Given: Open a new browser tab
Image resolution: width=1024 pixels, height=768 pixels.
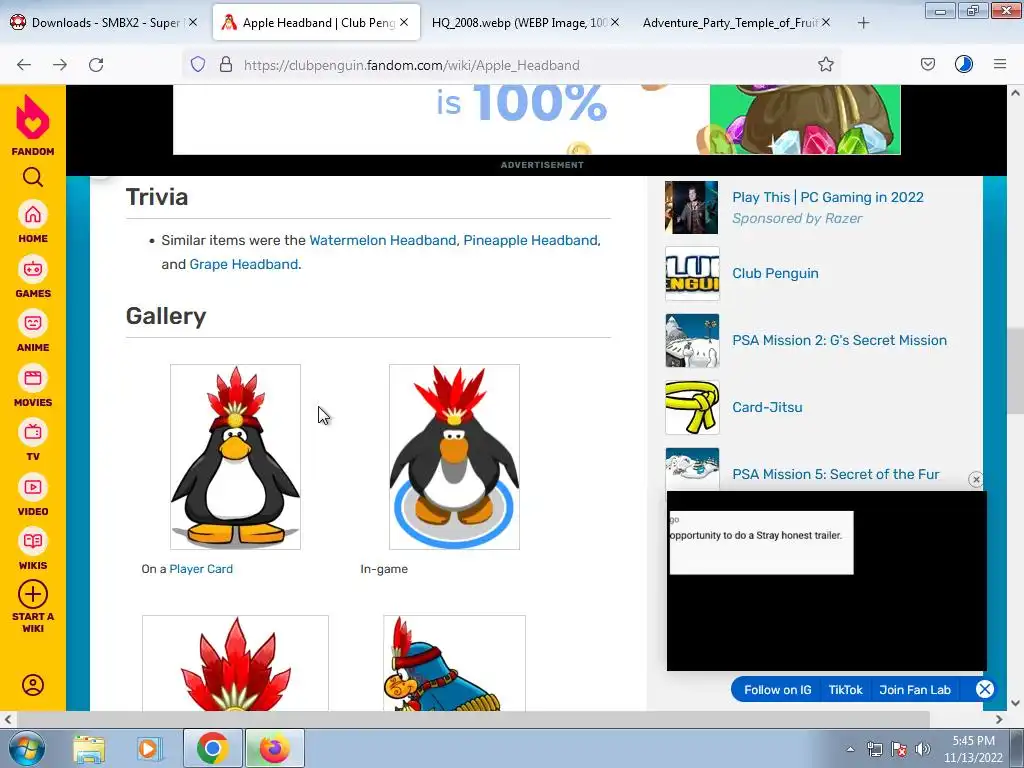Looking at the screenshot, I should 863,23.
